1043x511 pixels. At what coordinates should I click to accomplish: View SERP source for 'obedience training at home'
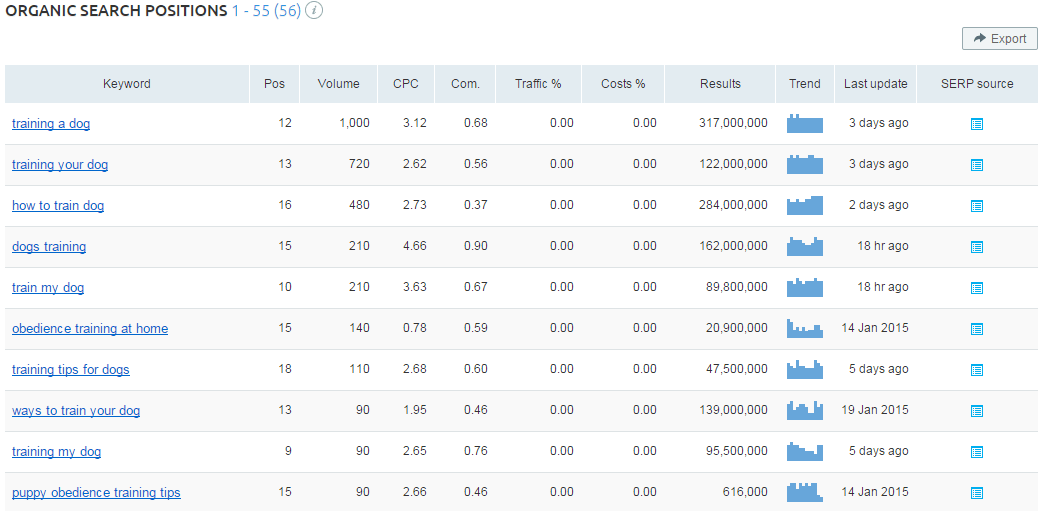(976, 329)
